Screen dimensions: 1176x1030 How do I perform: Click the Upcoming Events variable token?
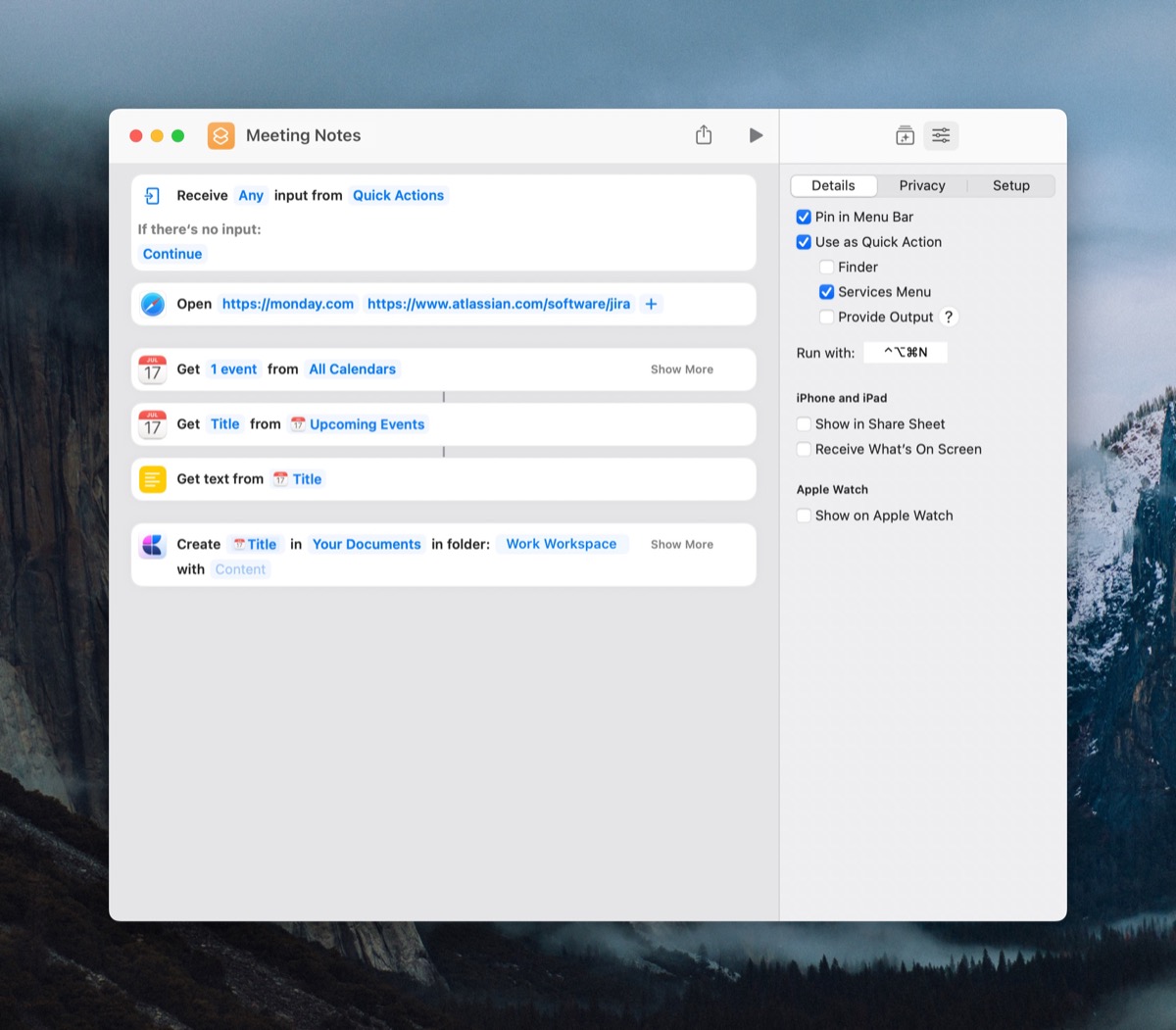[358, 424]
